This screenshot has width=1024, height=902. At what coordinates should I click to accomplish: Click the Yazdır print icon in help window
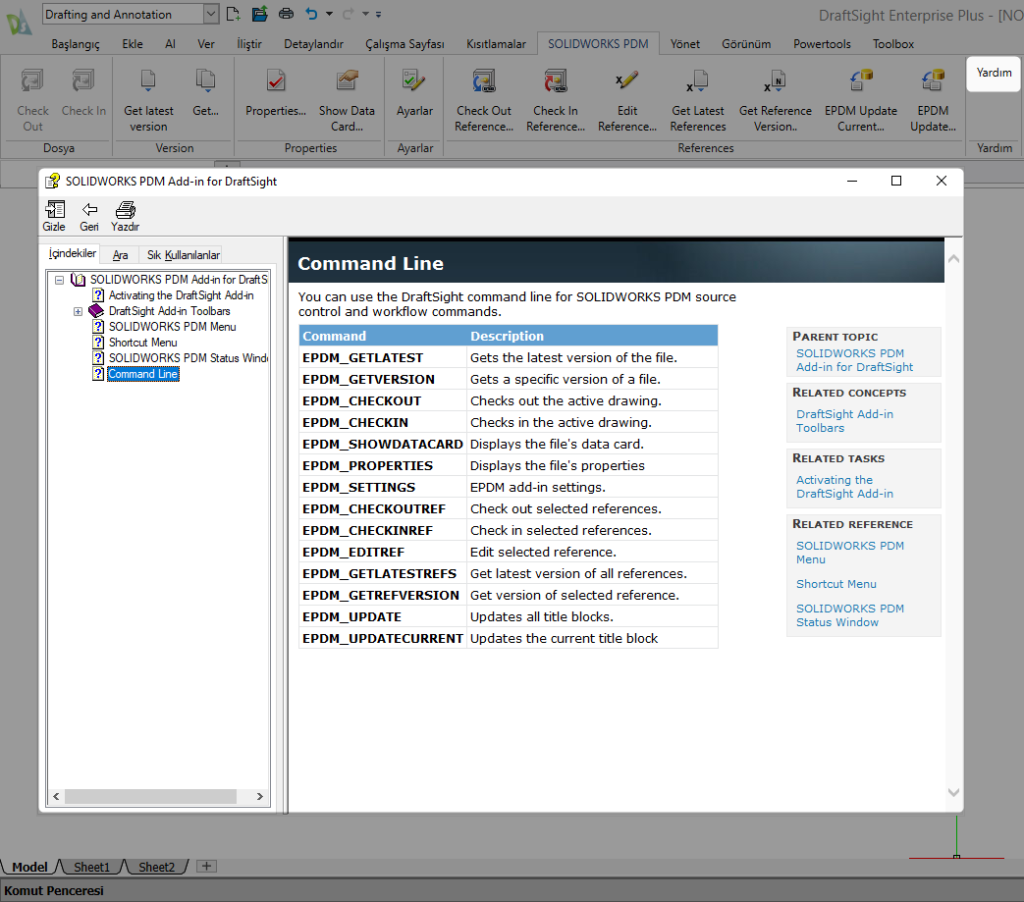(124, 211)
